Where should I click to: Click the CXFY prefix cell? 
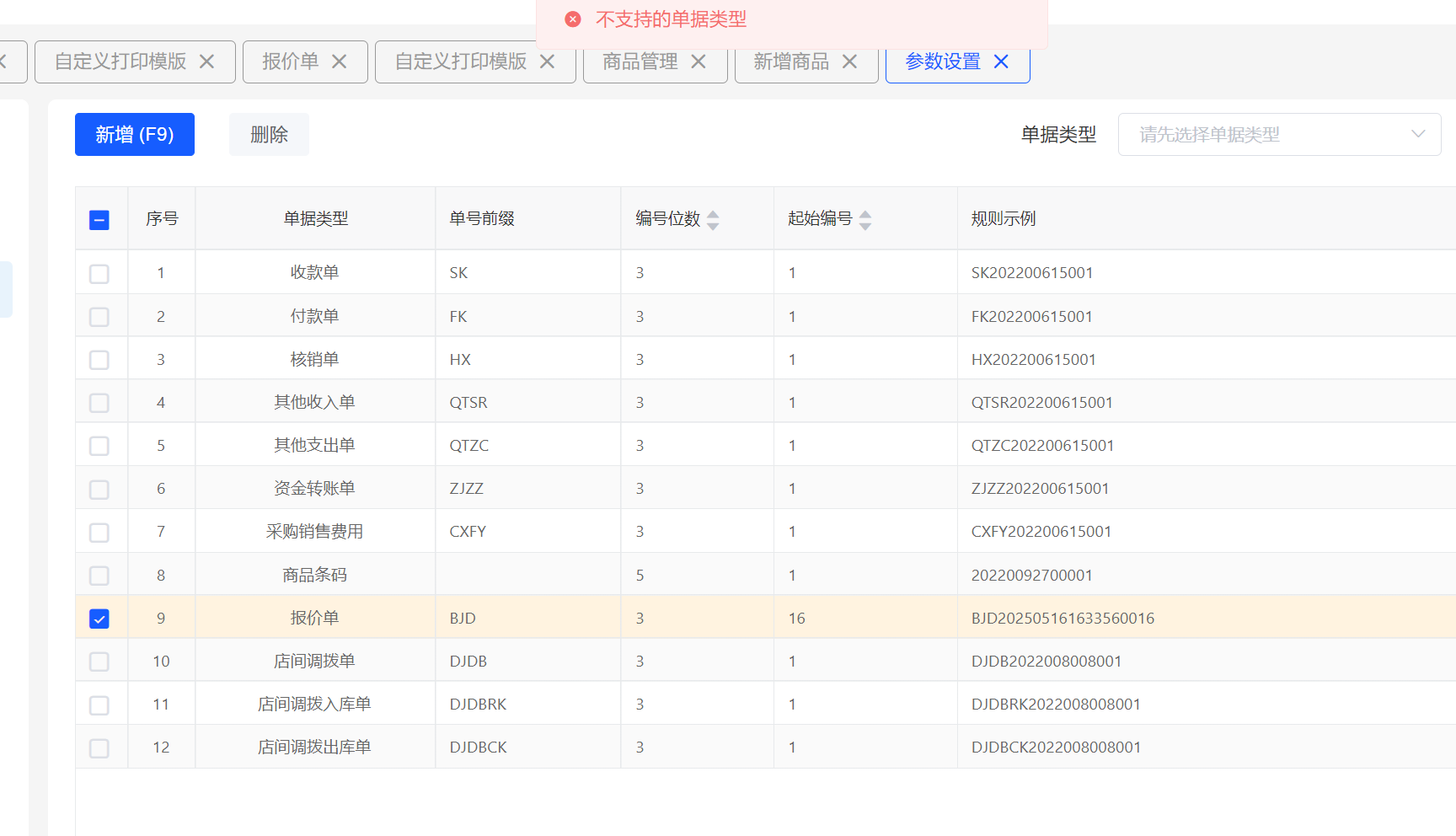click(528, 531)
